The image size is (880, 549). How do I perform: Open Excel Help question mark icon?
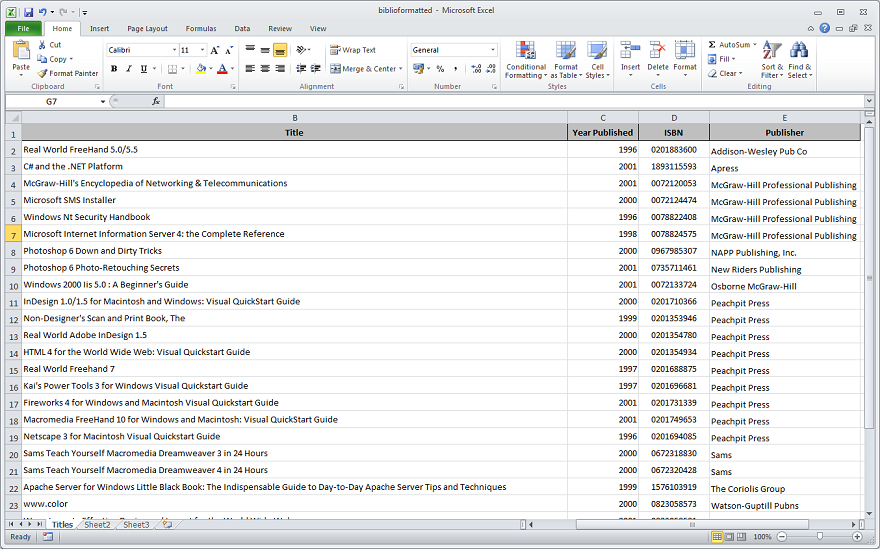point(824,28)
